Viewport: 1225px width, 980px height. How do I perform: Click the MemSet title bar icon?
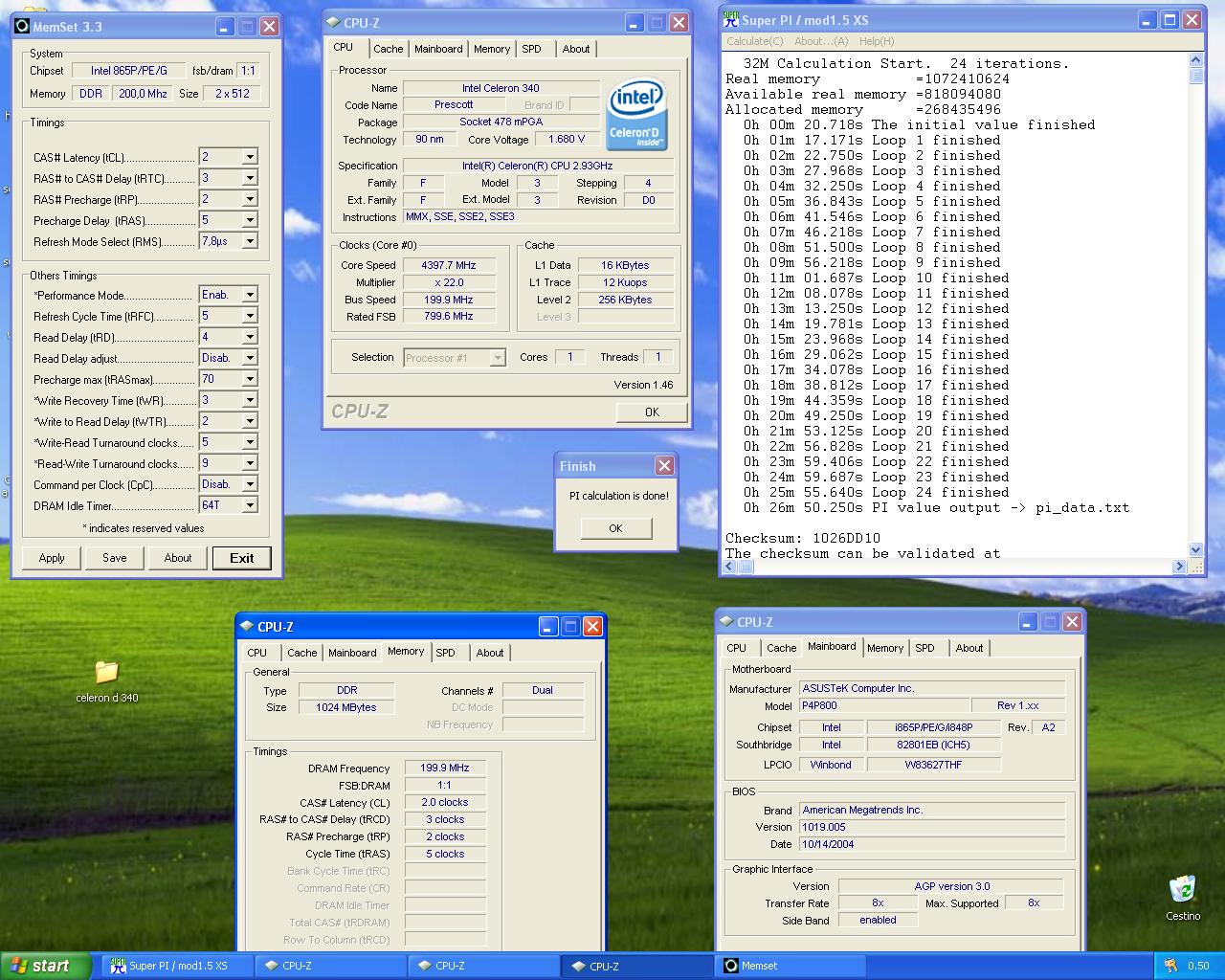click(23, 27)
